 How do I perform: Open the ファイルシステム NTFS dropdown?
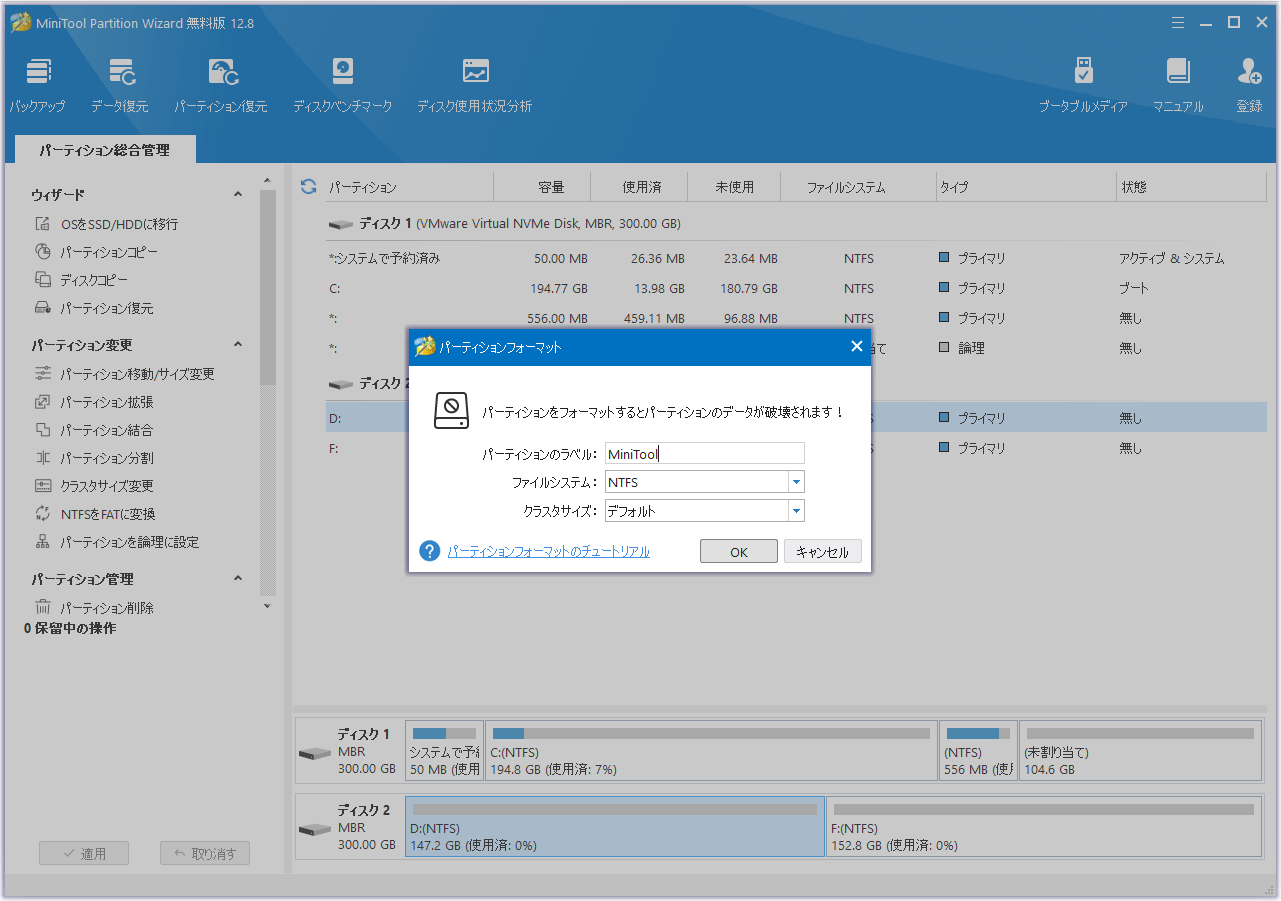pos(796,482)
